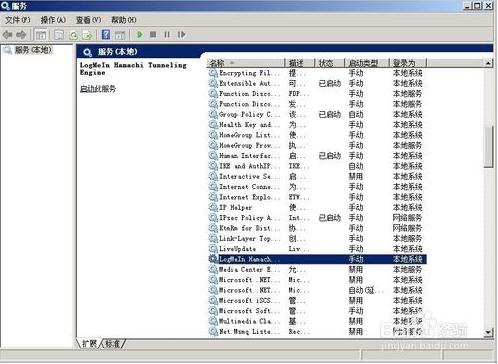
Task: Click the gear icon beside KtmRm for Dist...
Action: (213, 228)
